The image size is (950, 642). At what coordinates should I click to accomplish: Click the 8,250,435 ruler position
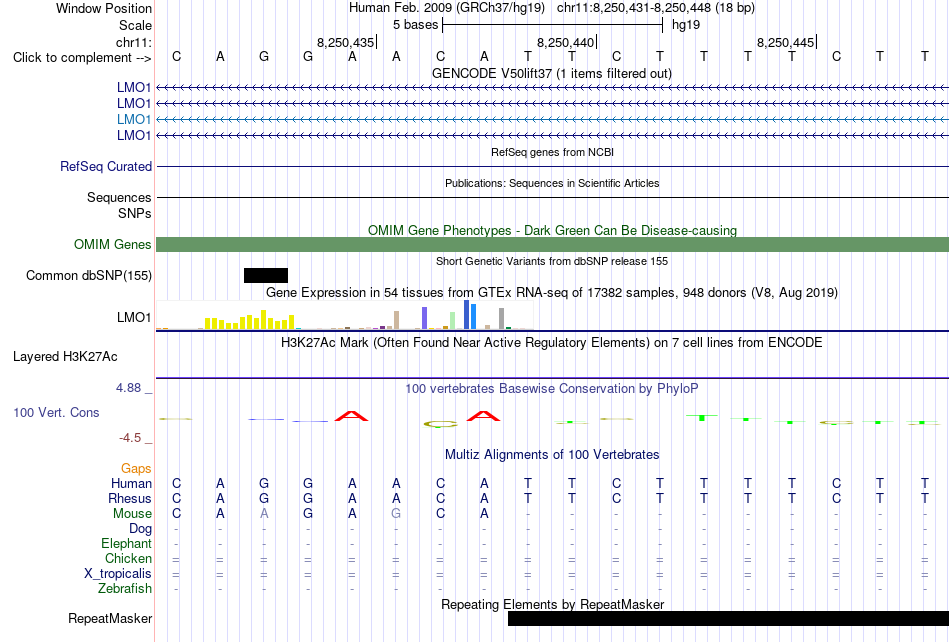coord(346,42)
